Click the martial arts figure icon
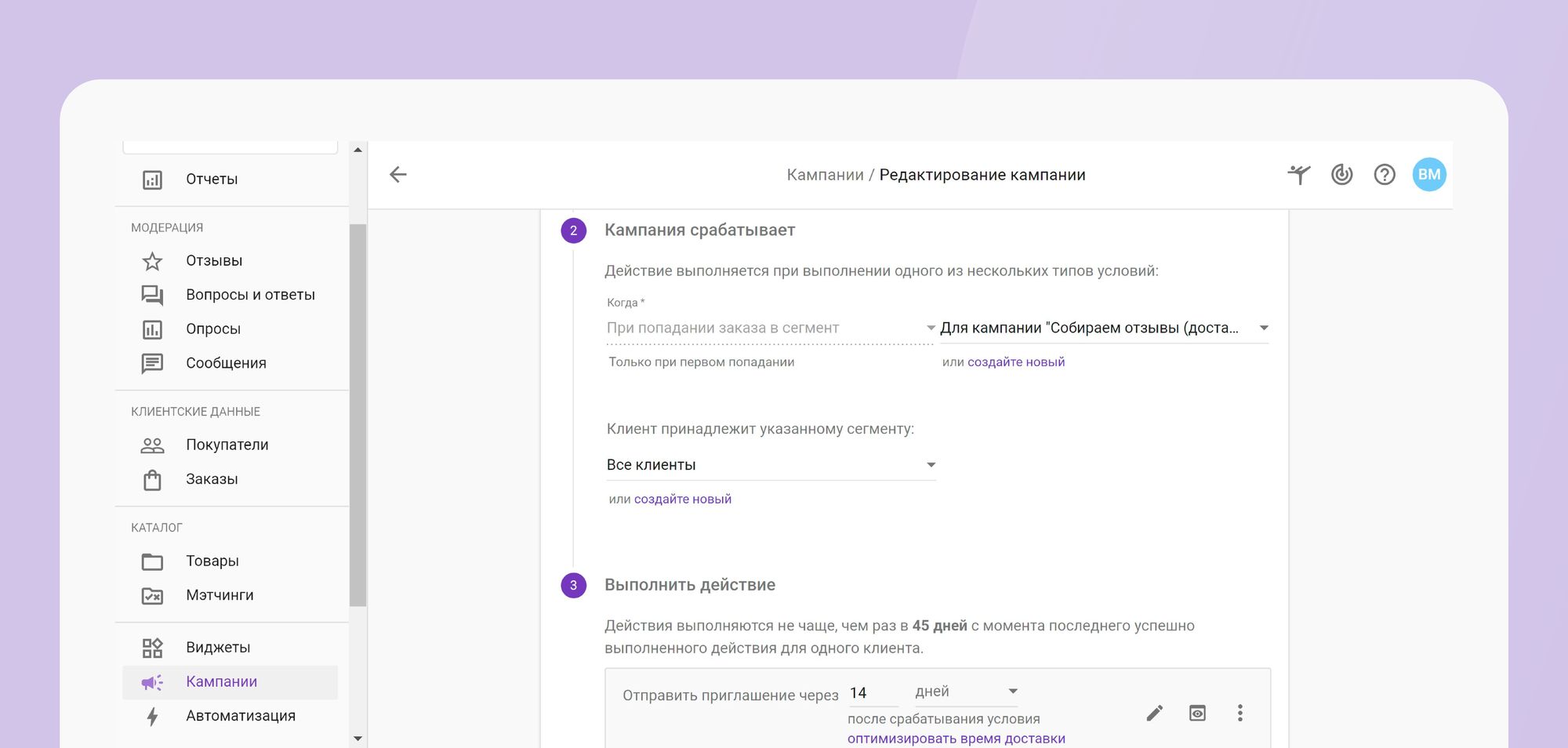1568x748 pixels. (x=1299, y=175)
